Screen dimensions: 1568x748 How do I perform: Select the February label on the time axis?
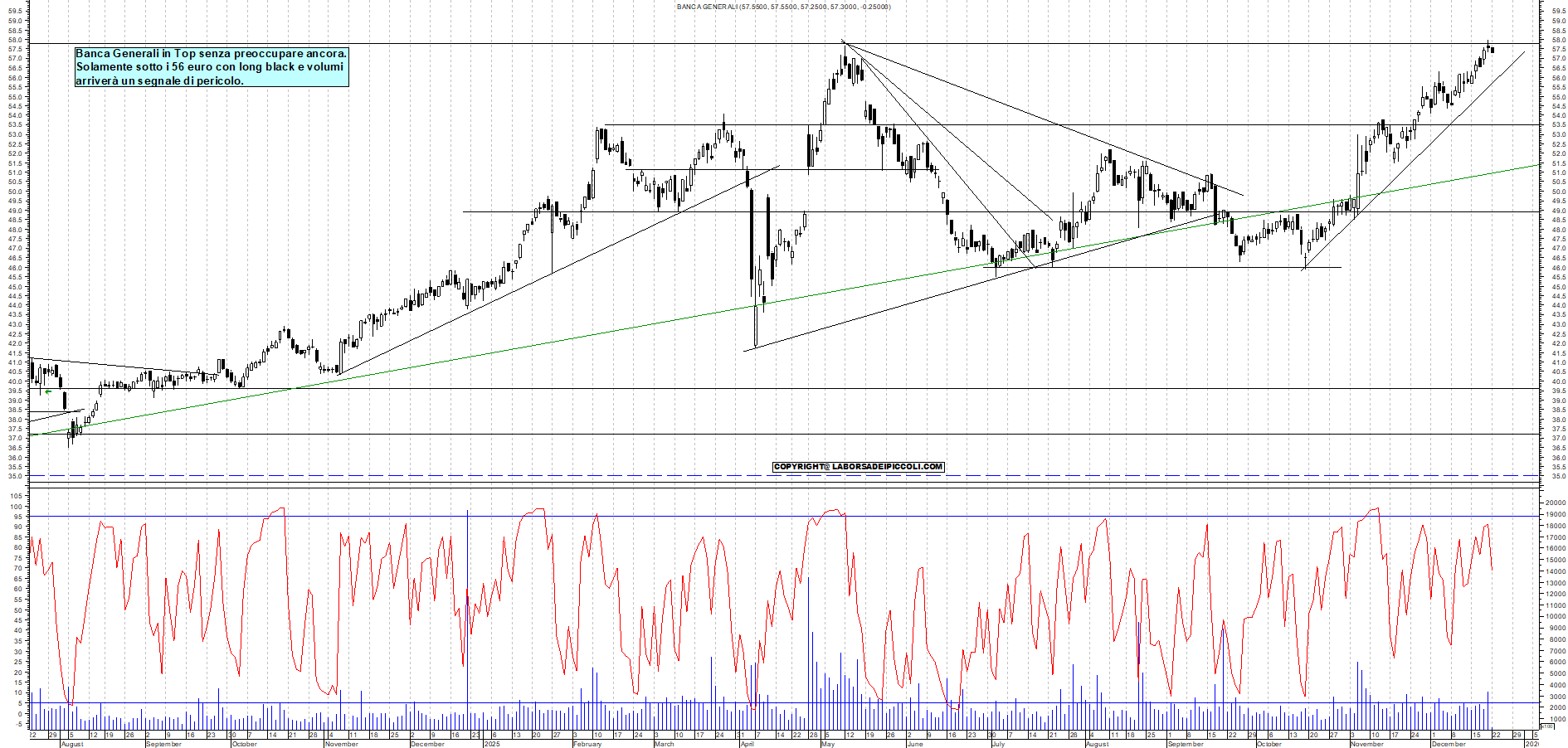587,744
